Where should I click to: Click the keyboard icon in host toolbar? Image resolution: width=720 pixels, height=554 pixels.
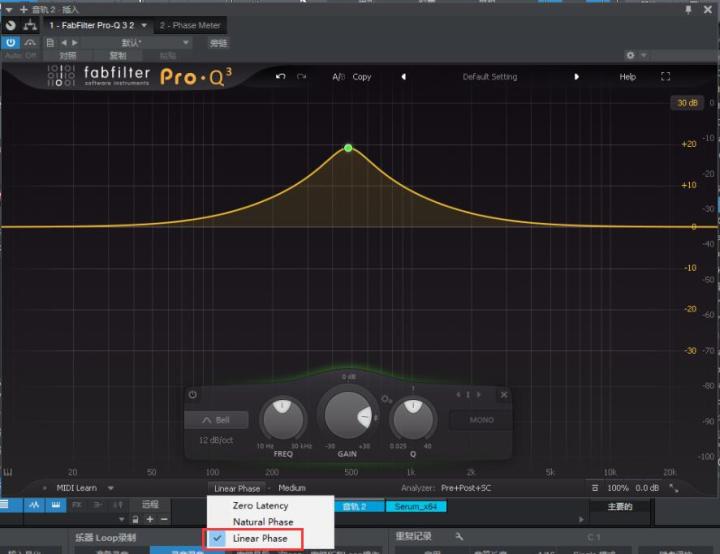(x=56, y=505)
